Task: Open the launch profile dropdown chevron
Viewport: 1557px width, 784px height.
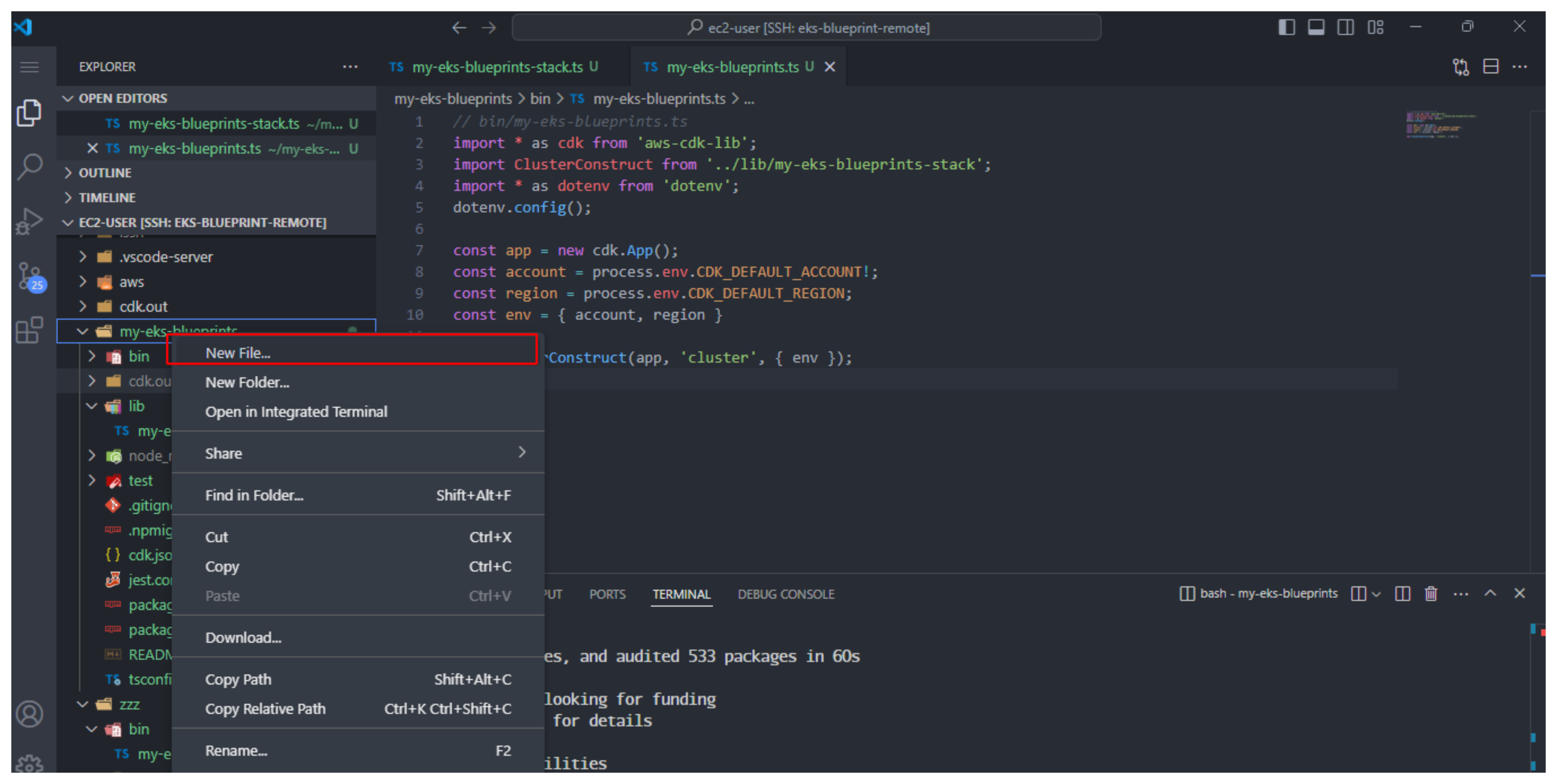Action: click(1376, 594)
